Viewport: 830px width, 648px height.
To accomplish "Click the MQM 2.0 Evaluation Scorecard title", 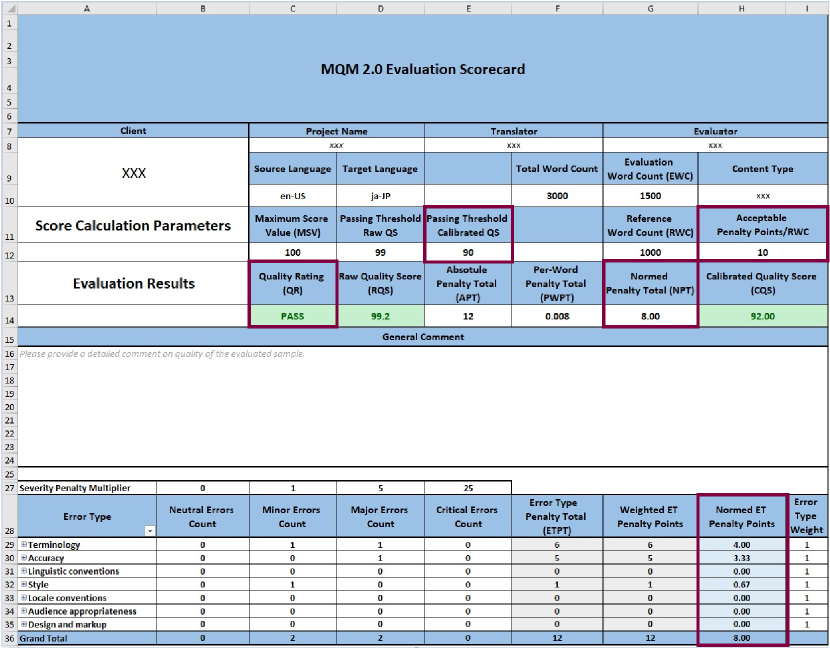I will tap(423, 69).
